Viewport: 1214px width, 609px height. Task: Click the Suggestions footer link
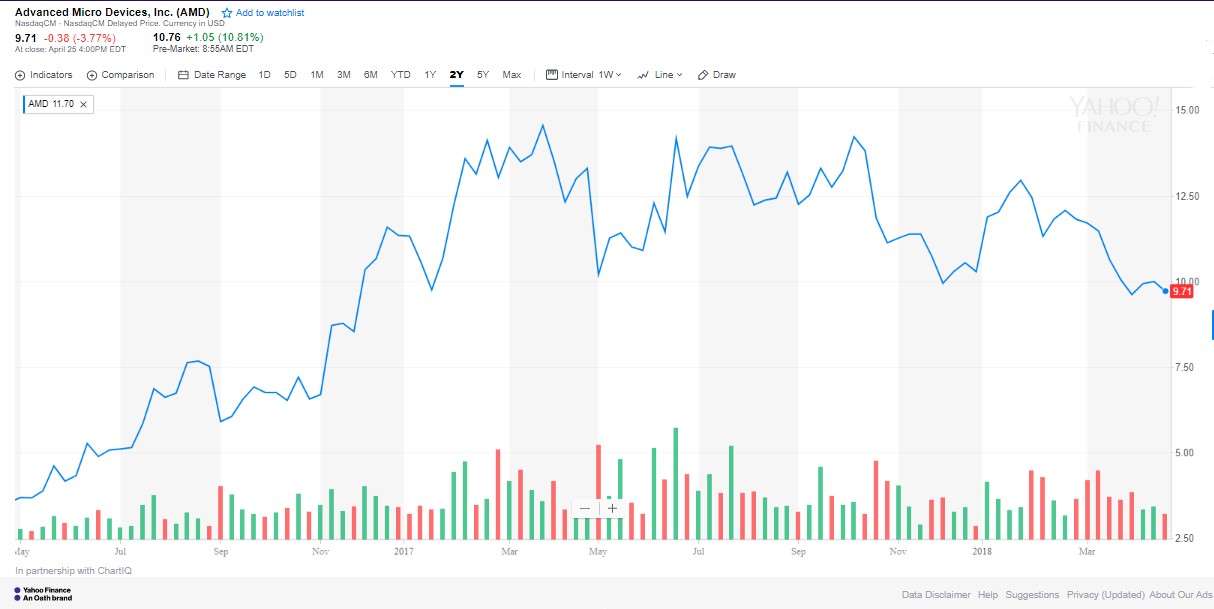coord(1031,595)
